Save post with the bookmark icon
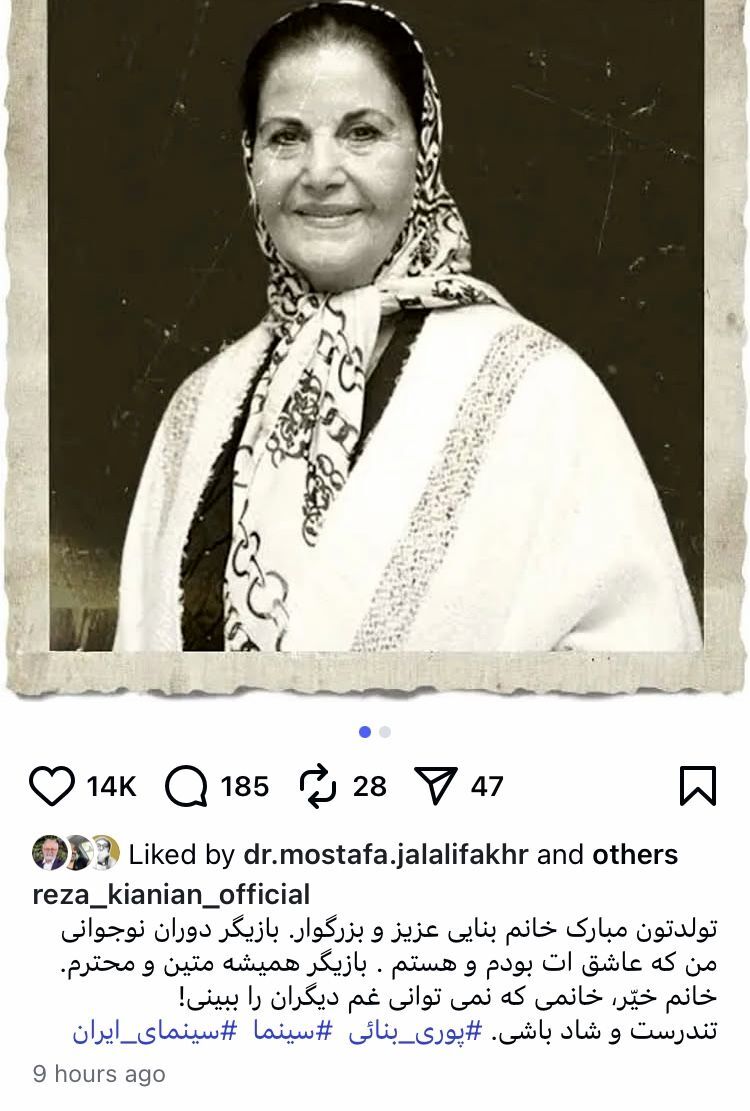The height and width of the screenshot is (1111, 750). pyautogui.click(x=698, y=786)
